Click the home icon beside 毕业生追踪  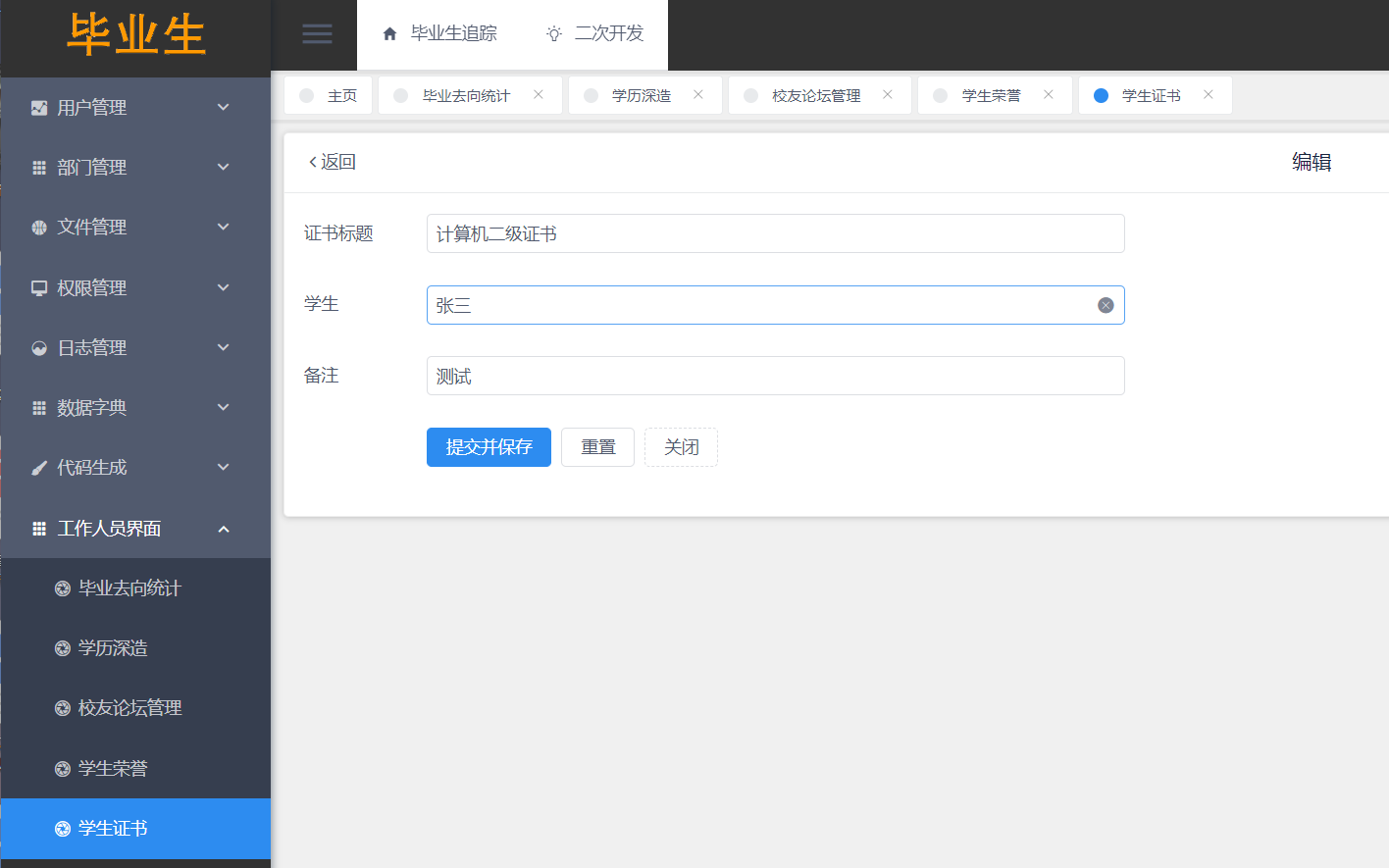tap(389, 34)
